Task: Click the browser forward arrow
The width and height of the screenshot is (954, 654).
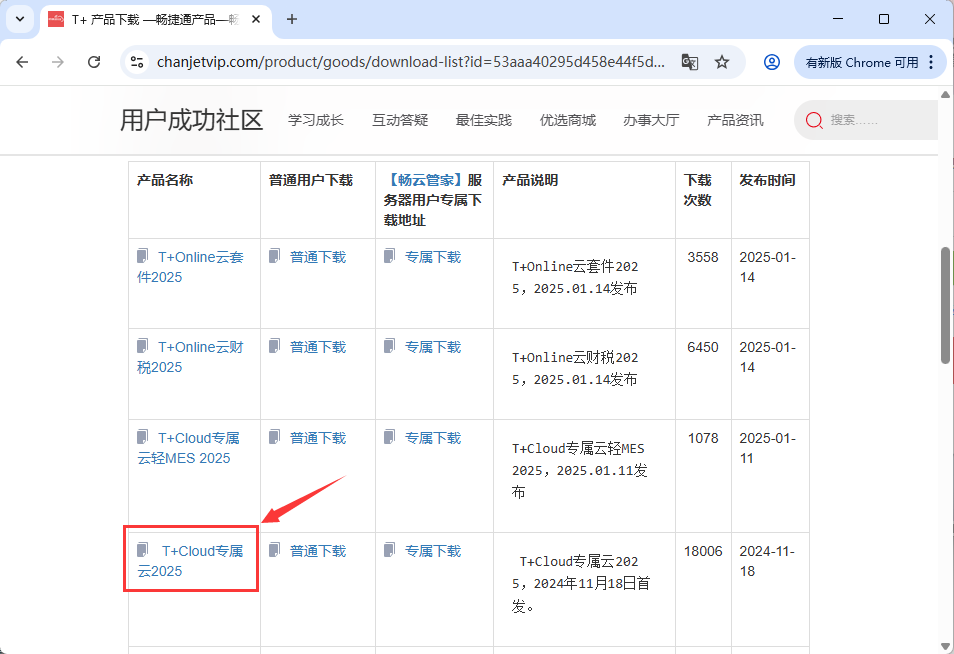Action: (58, 62)
